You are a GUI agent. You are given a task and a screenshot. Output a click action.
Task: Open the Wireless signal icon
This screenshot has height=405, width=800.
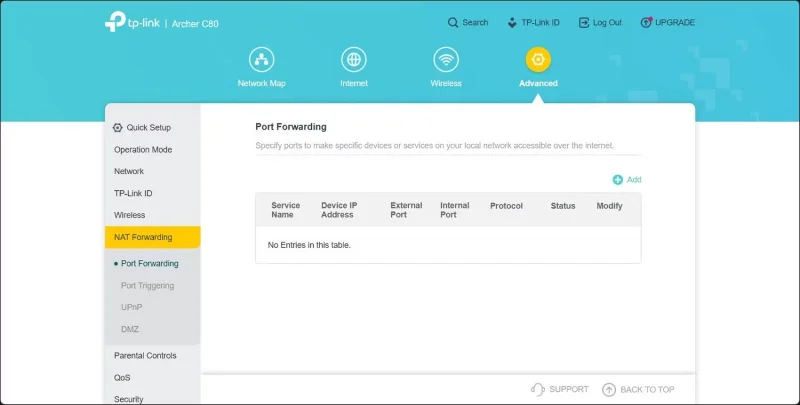coord(446,59)
